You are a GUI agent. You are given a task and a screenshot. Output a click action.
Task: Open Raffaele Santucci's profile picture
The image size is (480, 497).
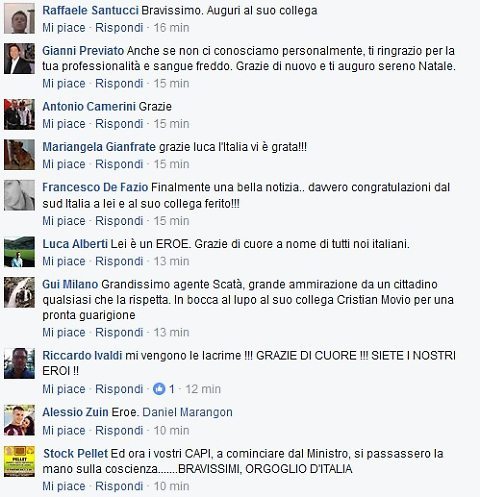point(19,19)
